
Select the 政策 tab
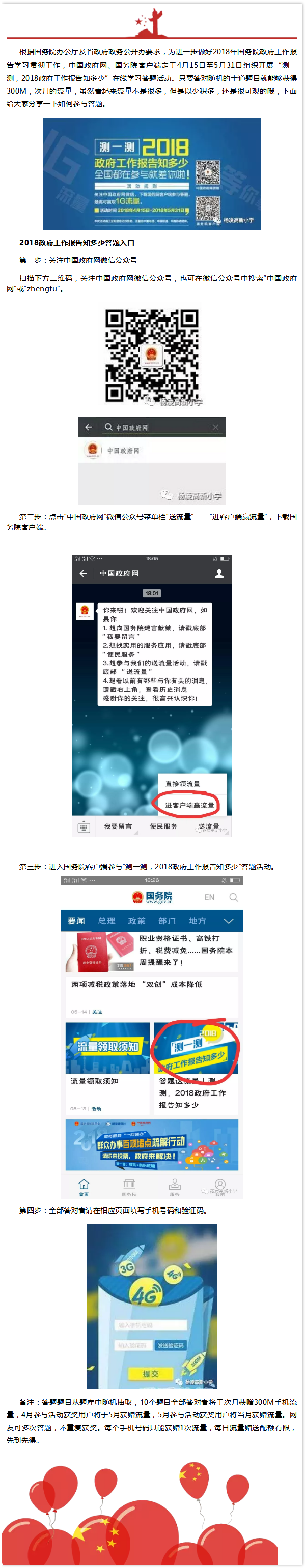136,921
